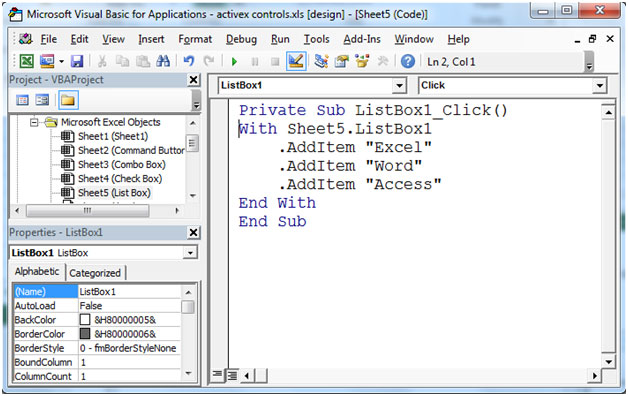Click the Find binoculars icon
628x396 pixels.
coord(163,61)
